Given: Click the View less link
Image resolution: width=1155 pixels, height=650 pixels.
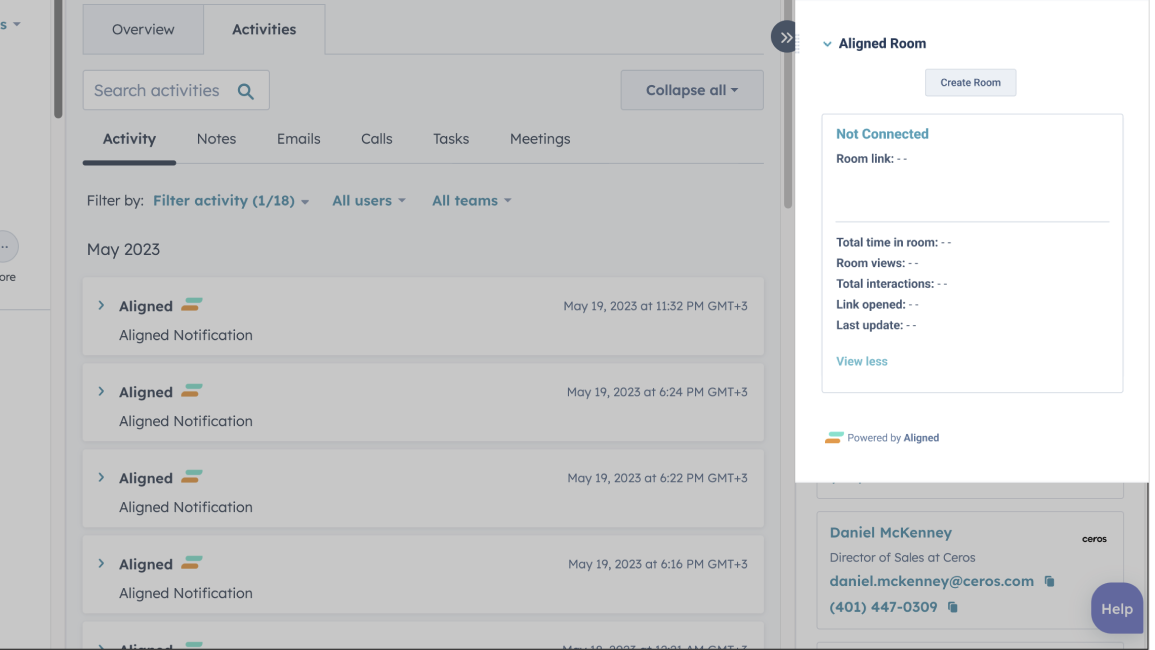Looking at the screenshot, I should [861, 361].
